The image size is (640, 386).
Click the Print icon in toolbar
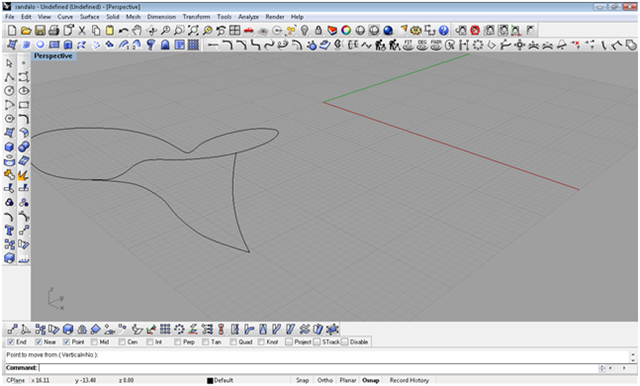[53, 30]
